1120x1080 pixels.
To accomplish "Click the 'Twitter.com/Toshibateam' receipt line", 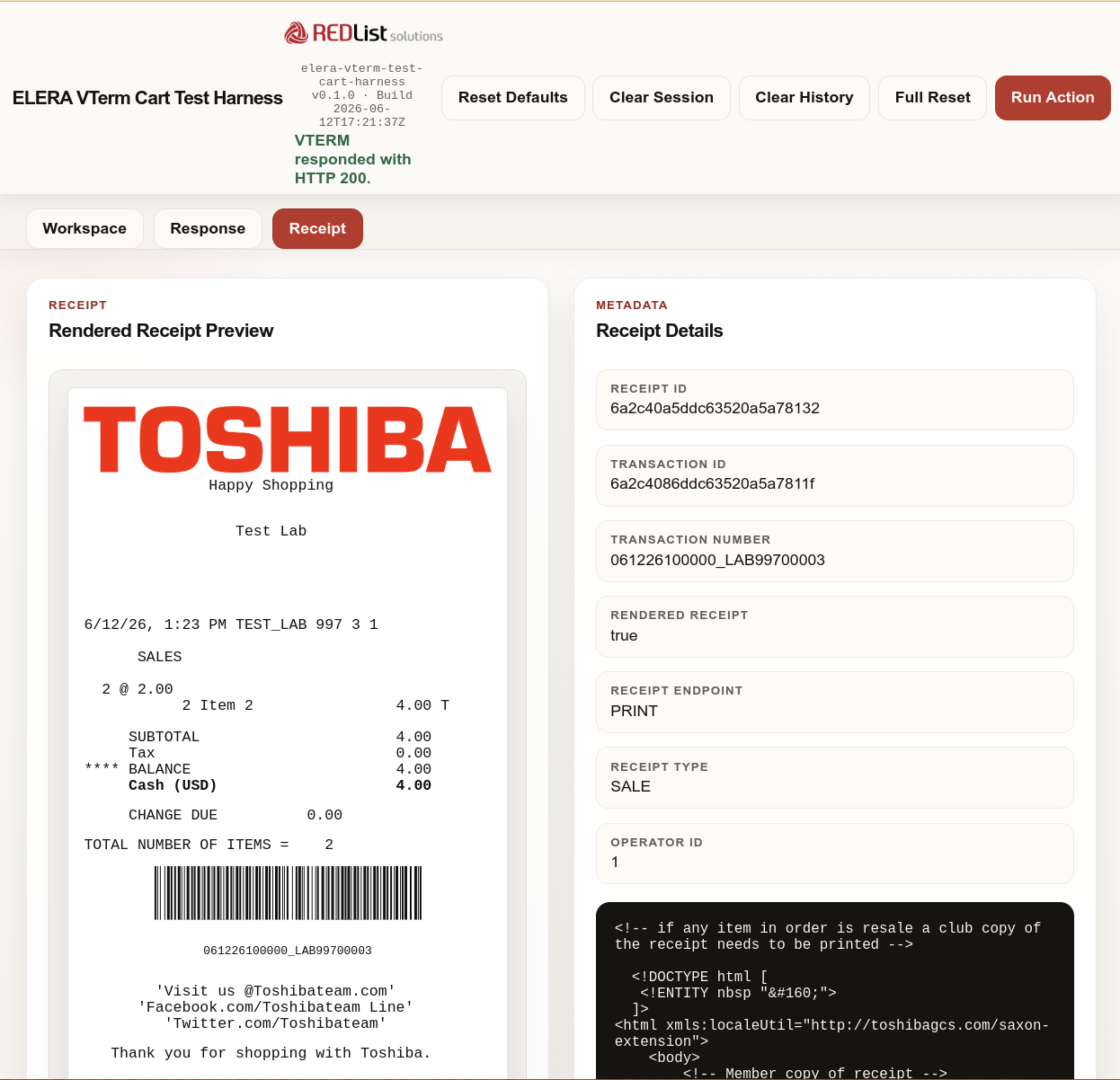I will (276, 1023).
